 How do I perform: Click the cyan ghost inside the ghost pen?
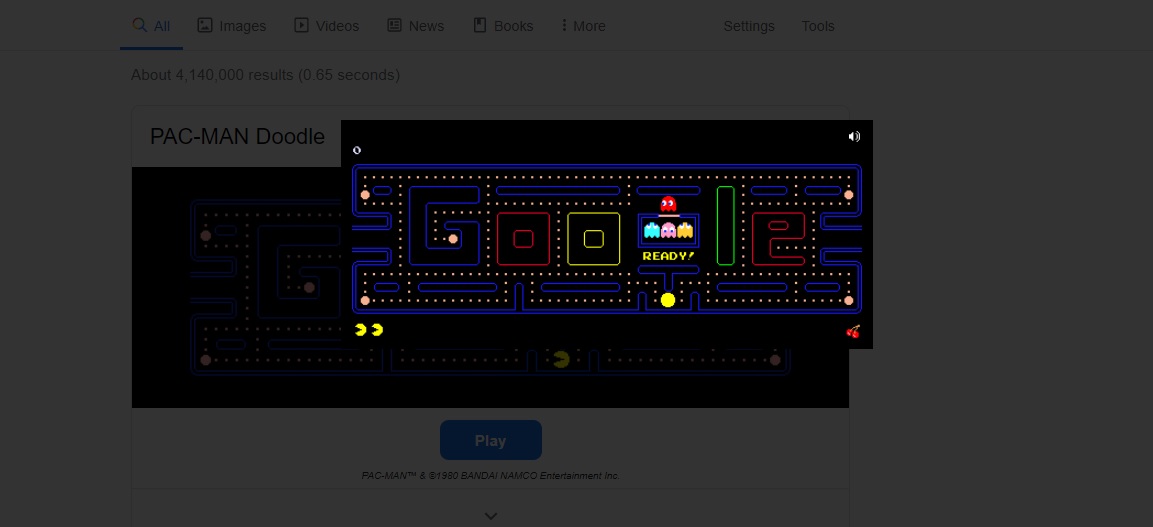(652, 231)
